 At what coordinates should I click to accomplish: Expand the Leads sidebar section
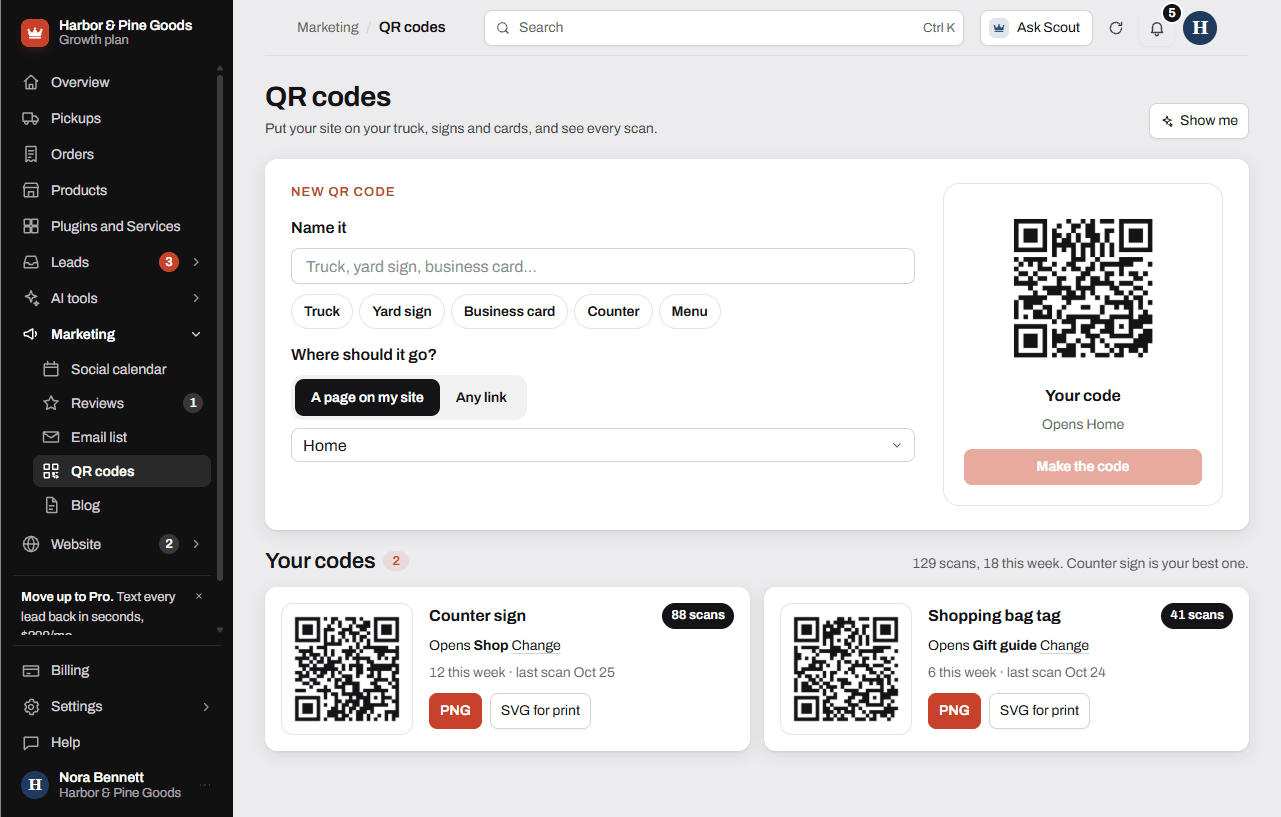pos(196,262)
